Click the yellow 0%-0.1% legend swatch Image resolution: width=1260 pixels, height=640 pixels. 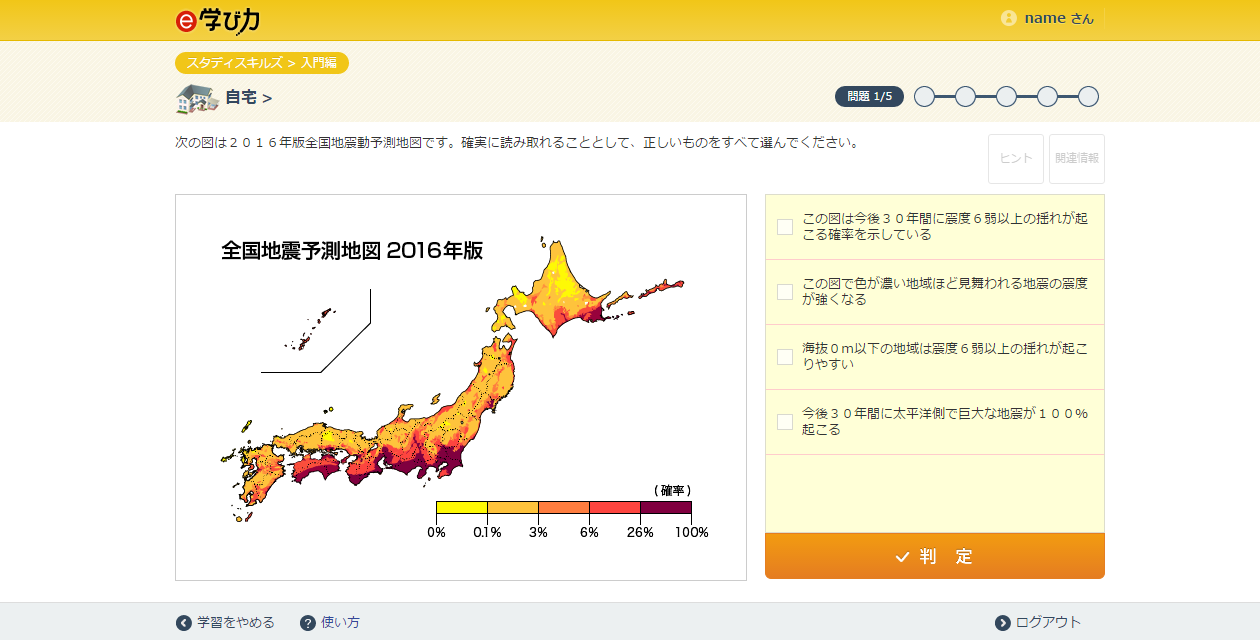(x=461, y=508)
